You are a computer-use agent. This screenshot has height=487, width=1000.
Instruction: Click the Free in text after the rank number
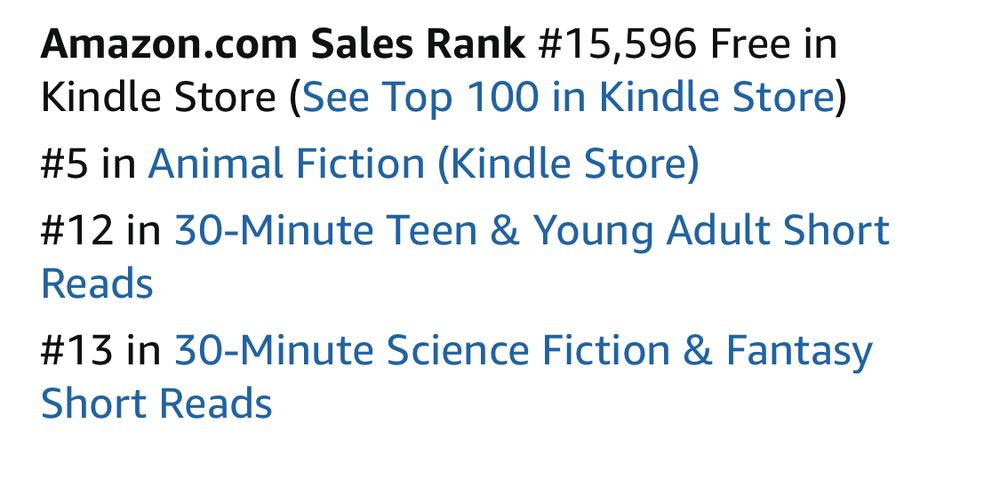coord(773,44)
